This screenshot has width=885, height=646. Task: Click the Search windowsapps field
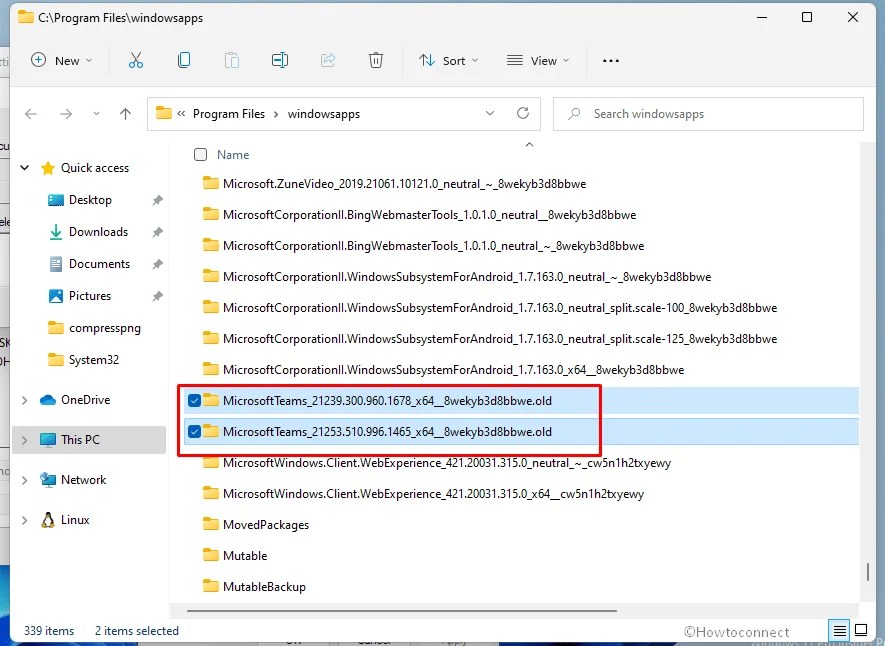coord(708,114)
